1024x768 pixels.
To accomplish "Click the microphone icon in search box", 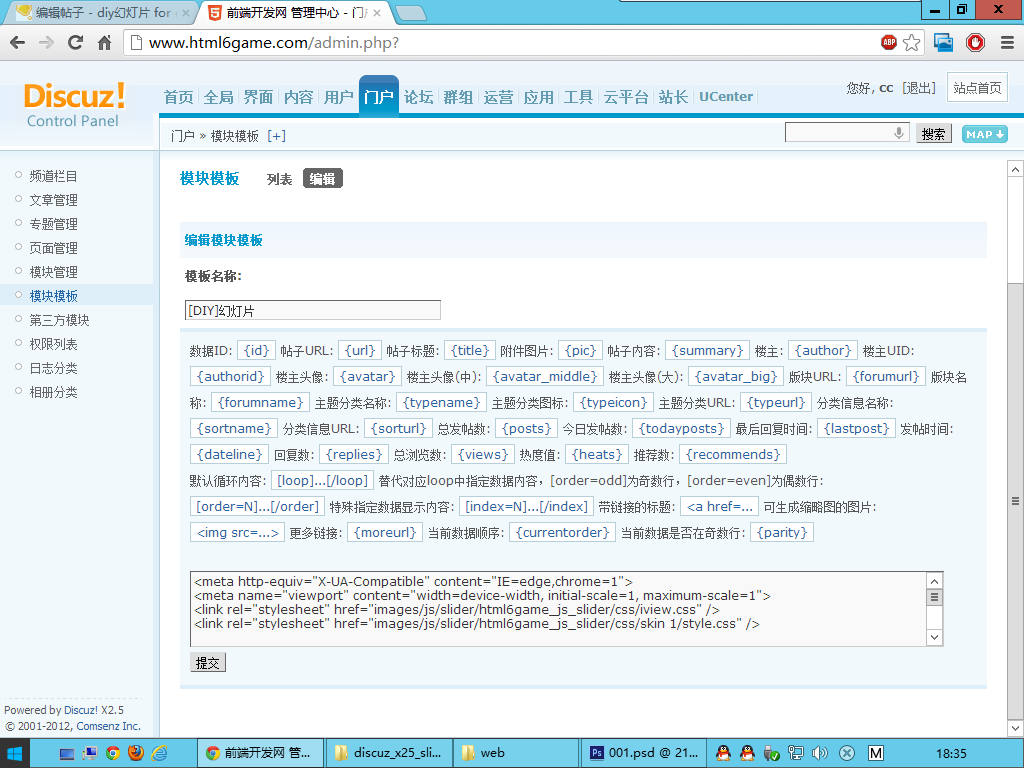I will point(899,133).
